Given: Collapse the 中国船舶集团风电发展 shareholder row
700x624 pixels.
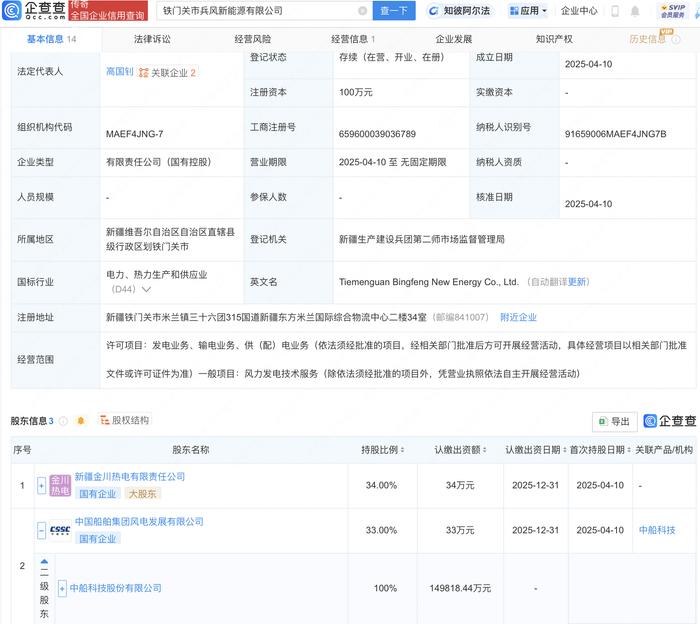Looking at the screenshot, I should (x=42, y=530).
